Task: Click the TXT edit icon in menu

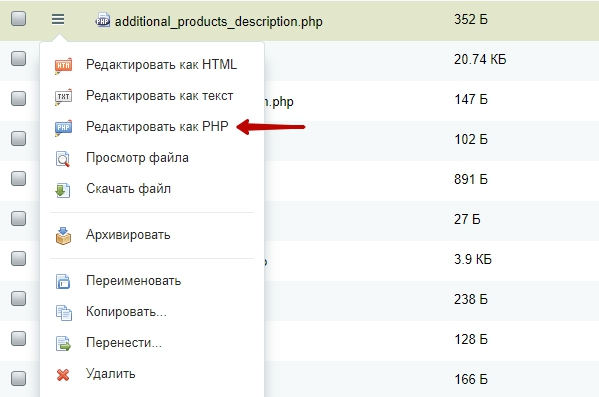Action: click(x=63, y=97)
